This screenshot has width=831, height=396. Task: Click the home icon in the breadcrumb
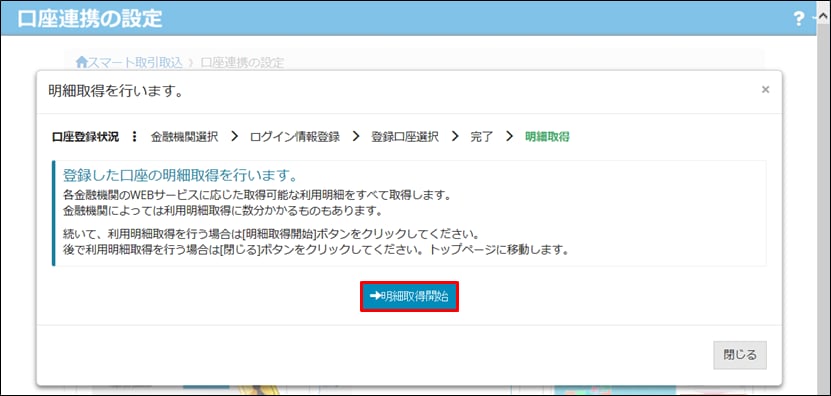coord(81,63)
